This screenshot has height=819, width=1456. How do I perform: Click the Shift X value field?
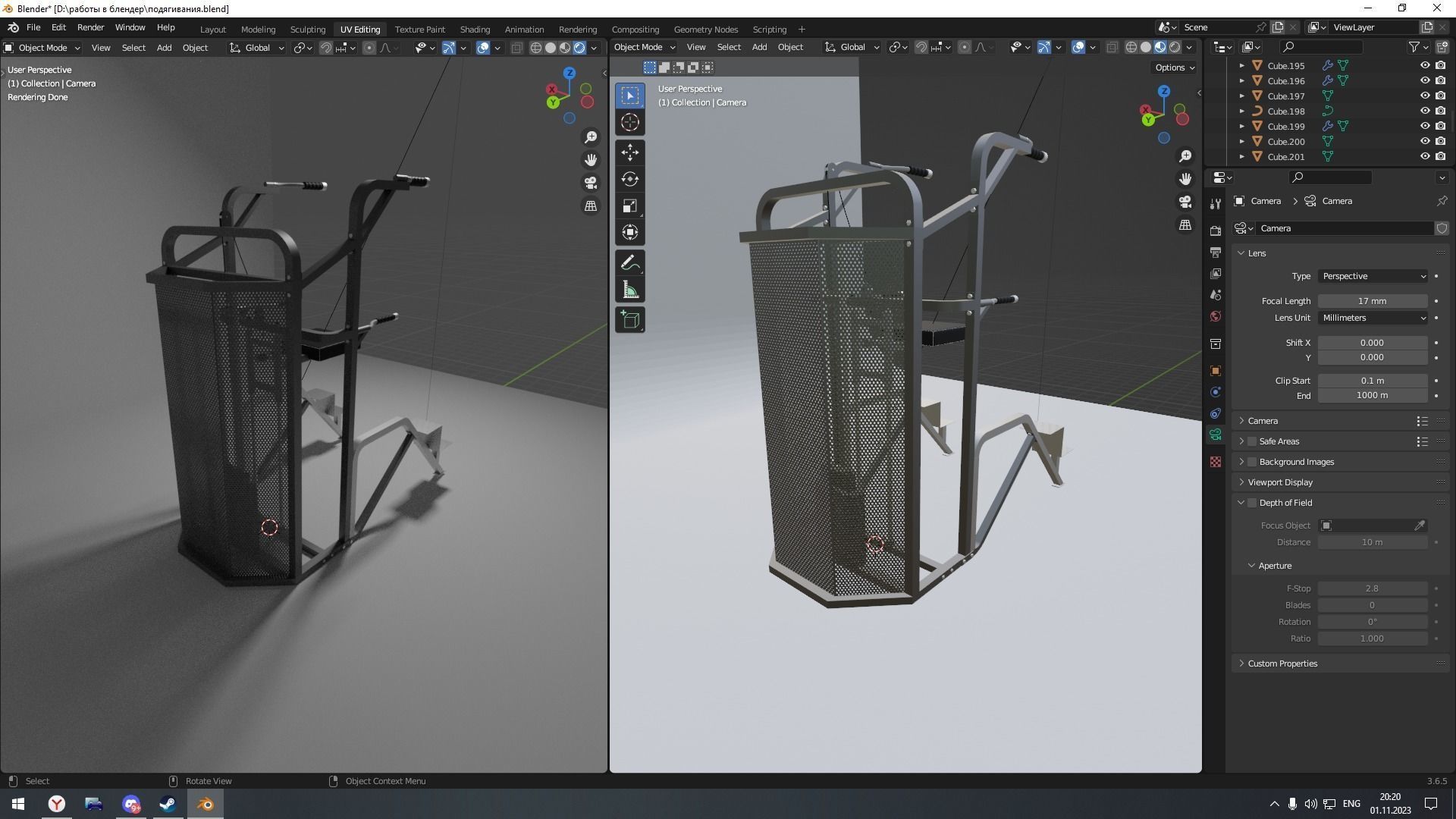point(1373,343)
